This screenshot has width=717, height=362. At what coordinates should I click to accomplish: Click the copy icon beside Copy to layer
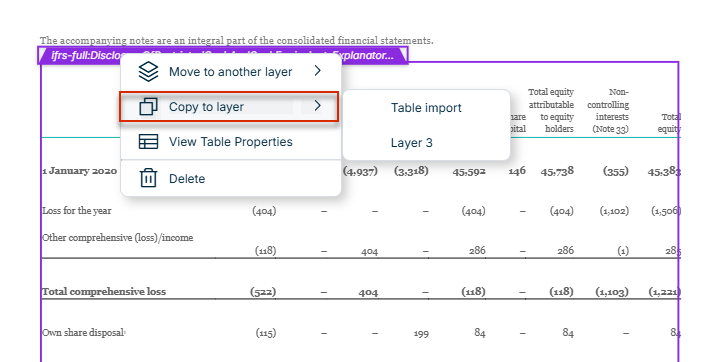(148, 106)
